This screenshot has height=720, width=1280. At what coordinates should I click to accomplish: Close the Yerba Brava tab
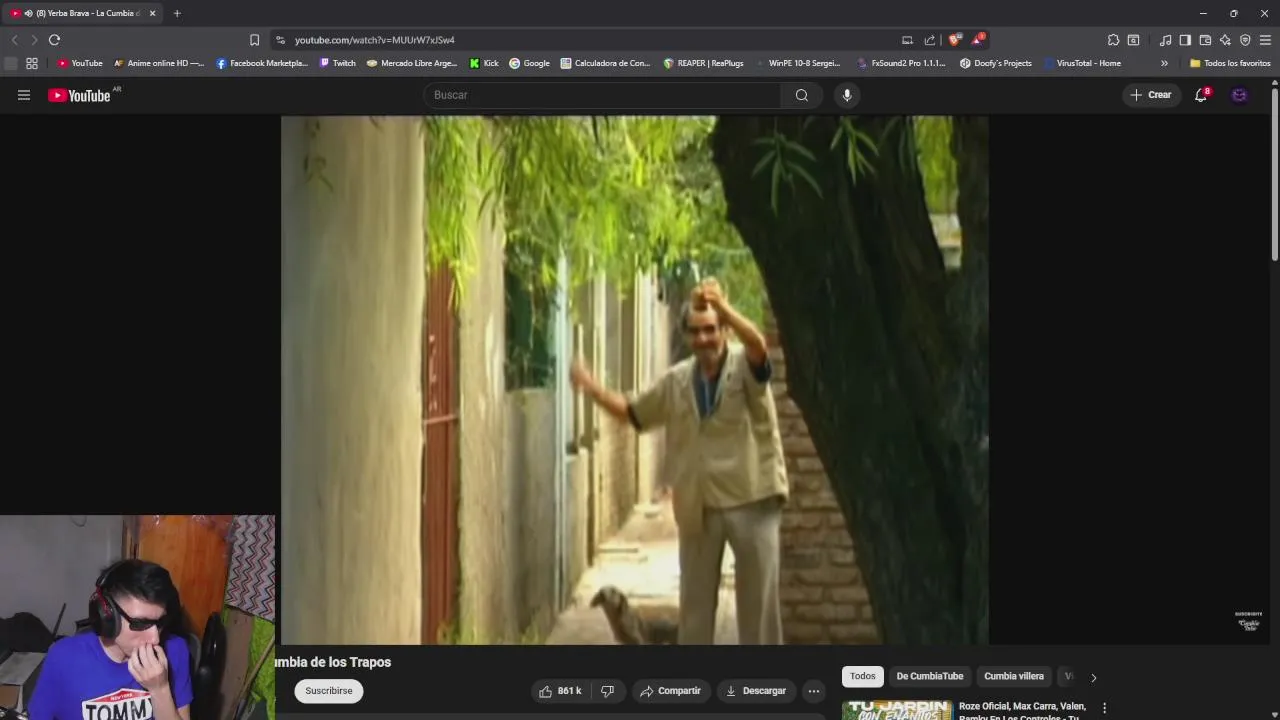152,13
